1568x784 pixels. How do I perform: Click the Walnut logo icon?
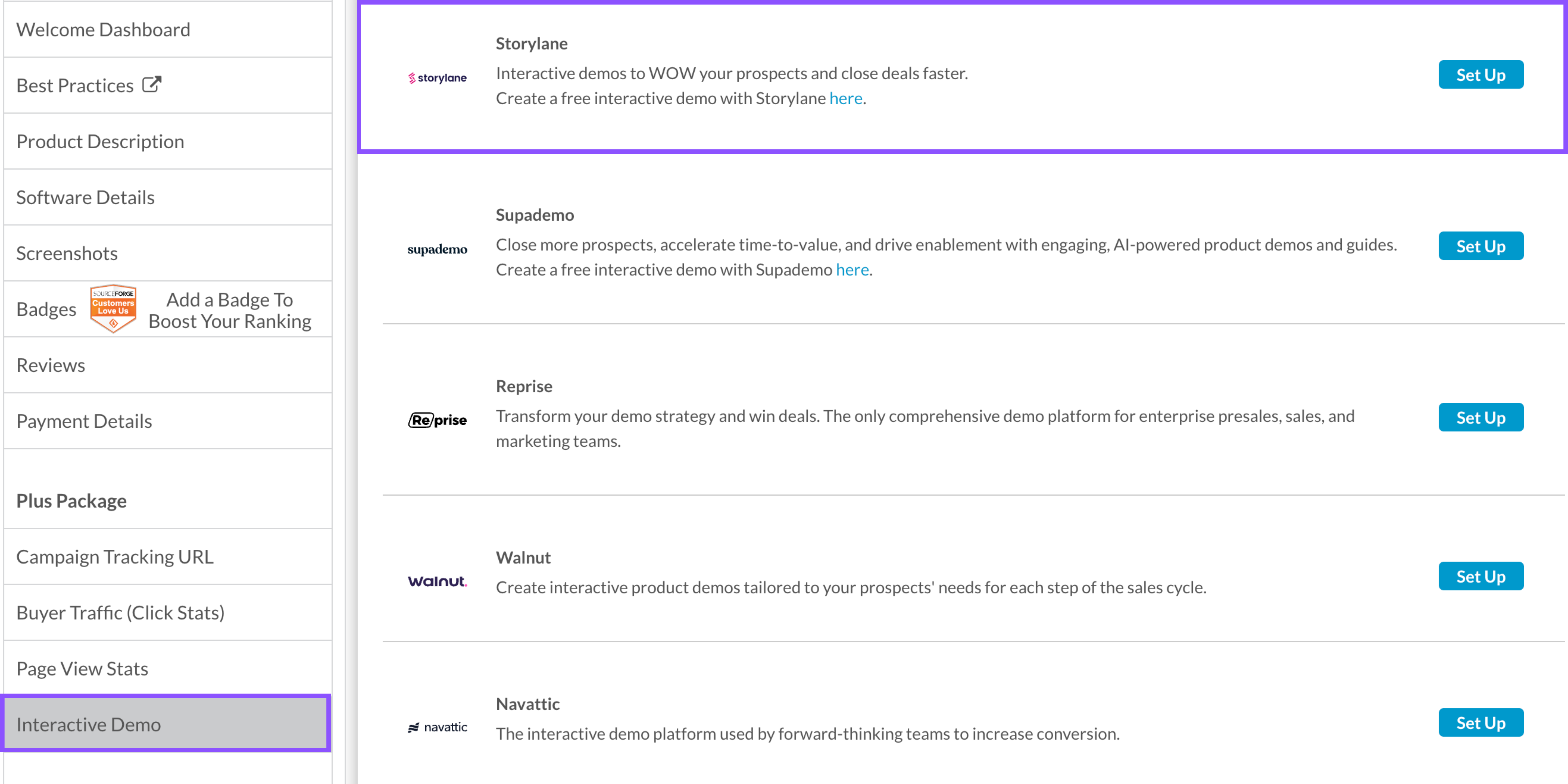437,581
